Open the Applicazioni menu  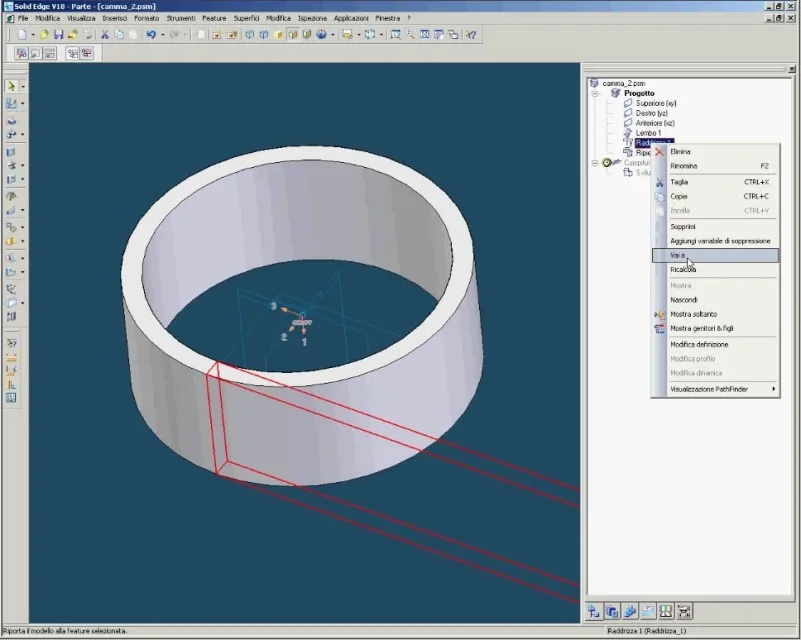click(351, 18)
